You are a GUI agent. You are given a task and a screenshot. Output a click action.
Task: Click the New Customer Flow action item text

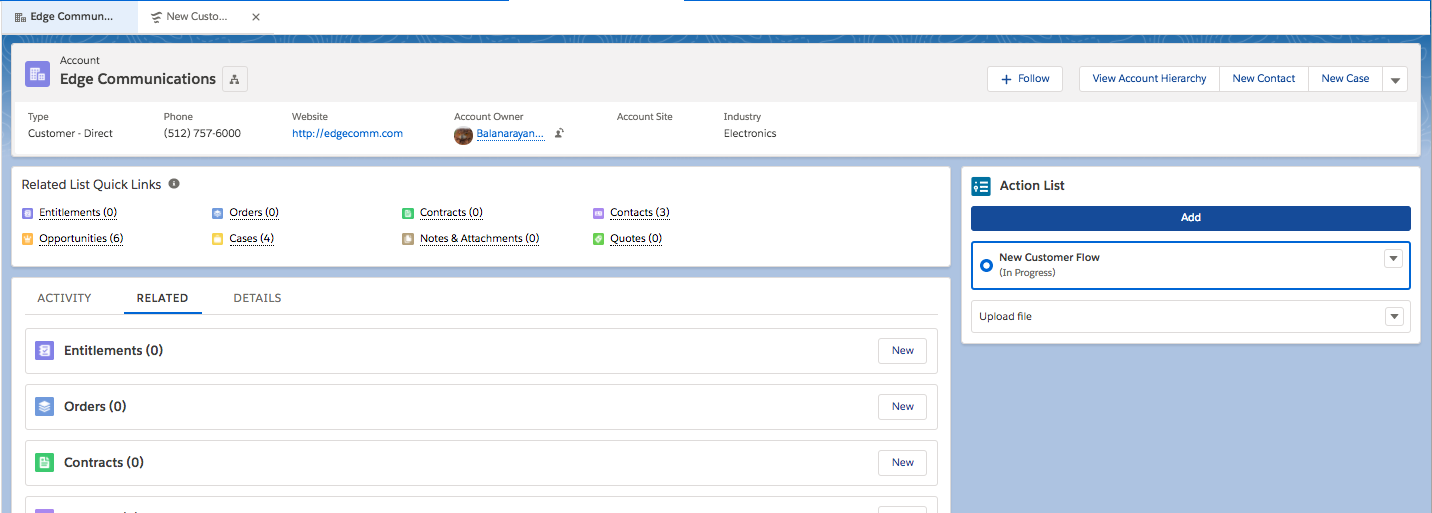click(x=1049, y=258)
